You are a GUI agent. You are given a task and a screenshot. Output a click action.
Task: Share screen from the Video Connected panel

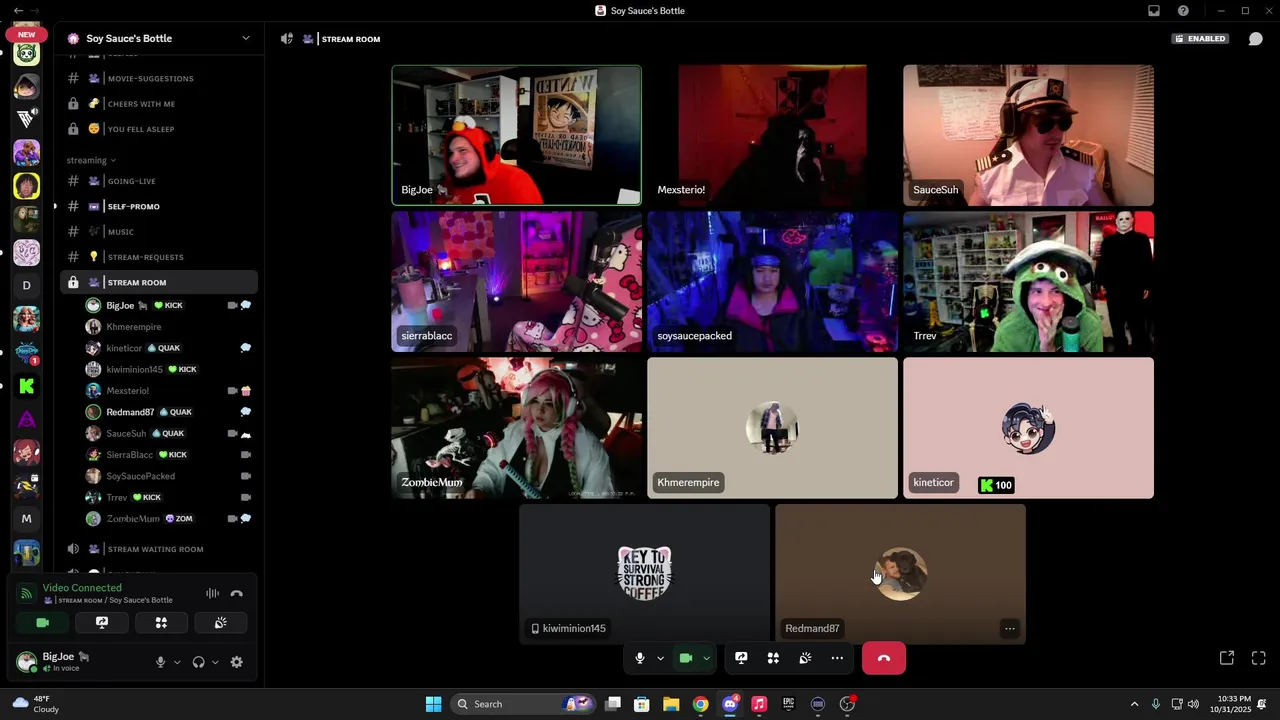102,622
